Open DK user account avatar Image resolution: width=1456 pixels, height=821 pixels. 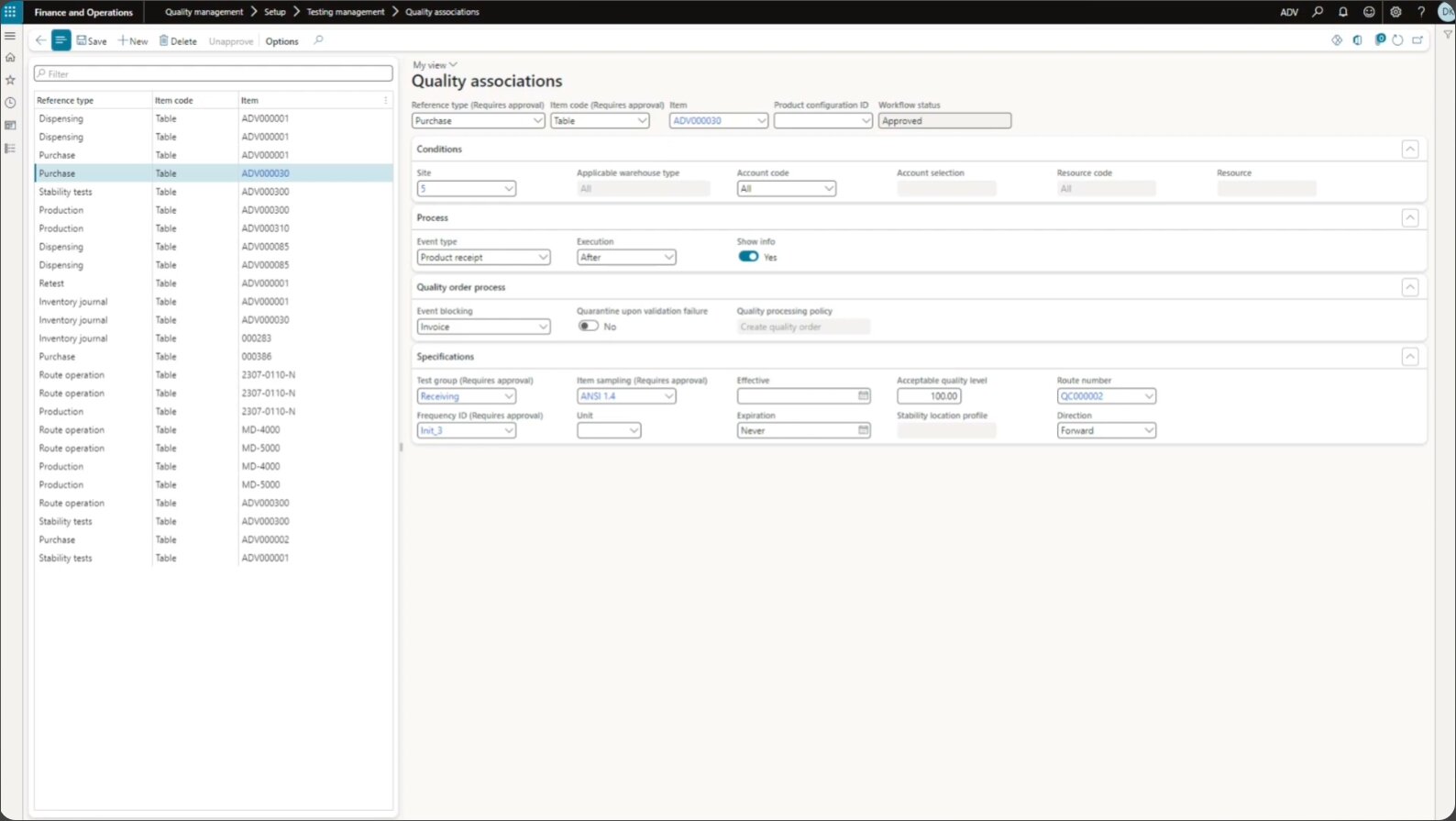tap(1446, 12)
